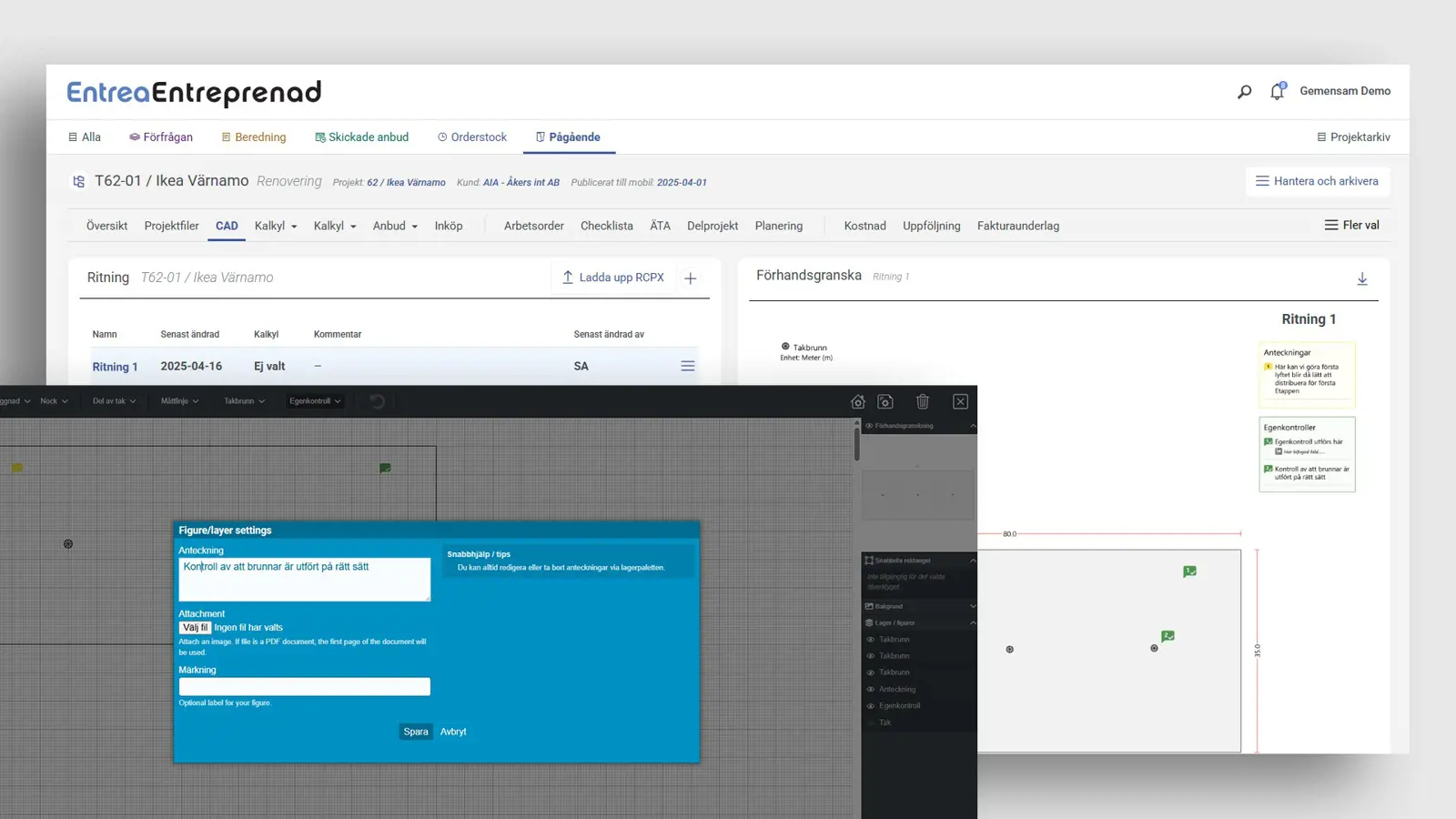Click the Välj fil attachment button
This screenshot has height=819, width=1456.
pyautogui.click(x=195, y=628)
